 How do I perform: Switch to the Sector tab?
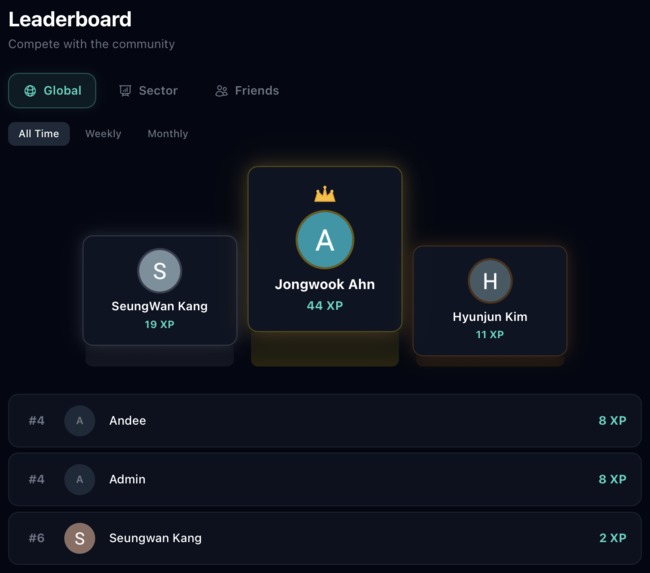coord(148,90)
